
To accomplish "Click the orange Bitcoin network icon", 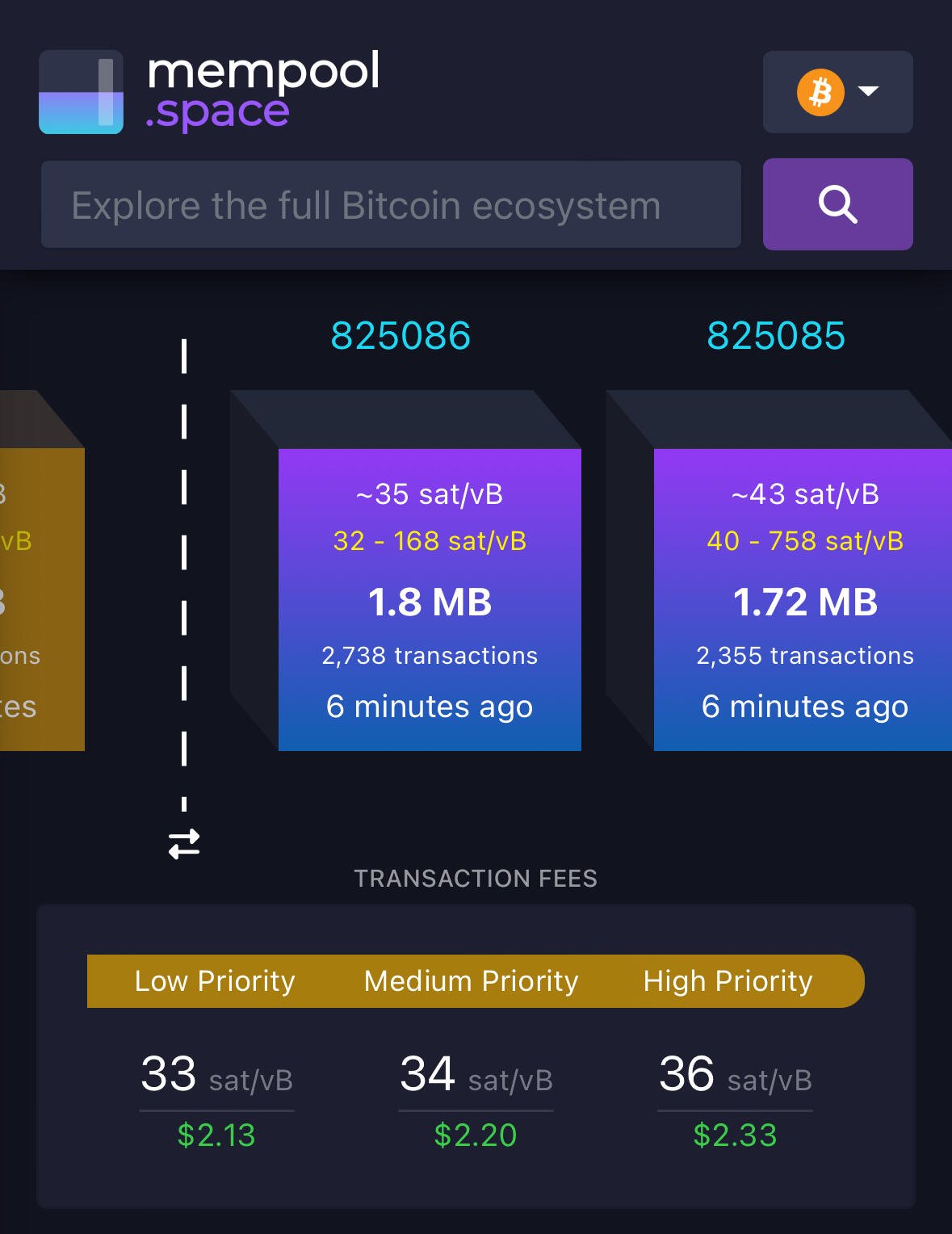I will 820,92.
